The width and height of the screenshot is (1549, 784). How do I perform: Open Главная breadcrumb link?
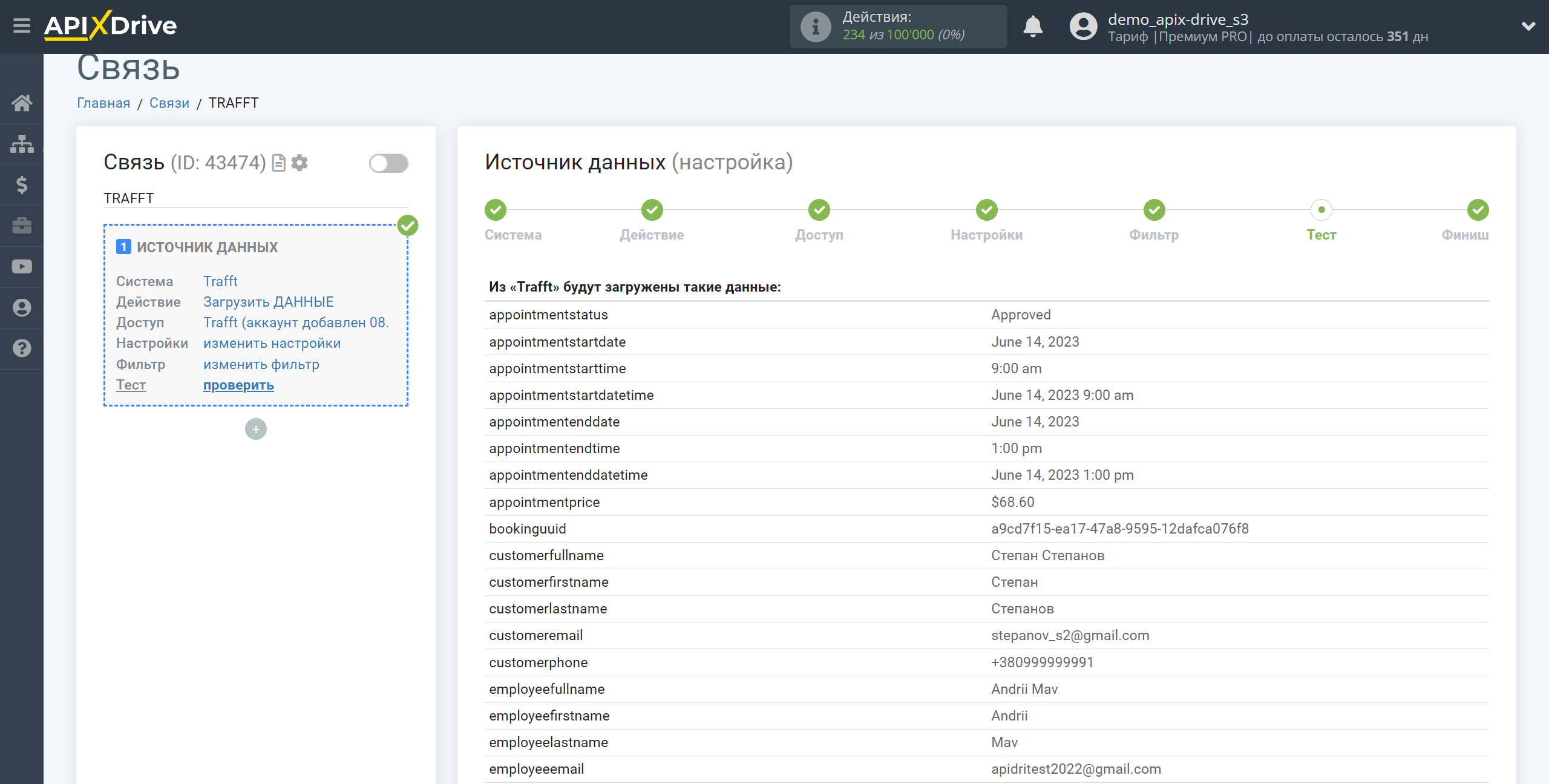(103, 103)
